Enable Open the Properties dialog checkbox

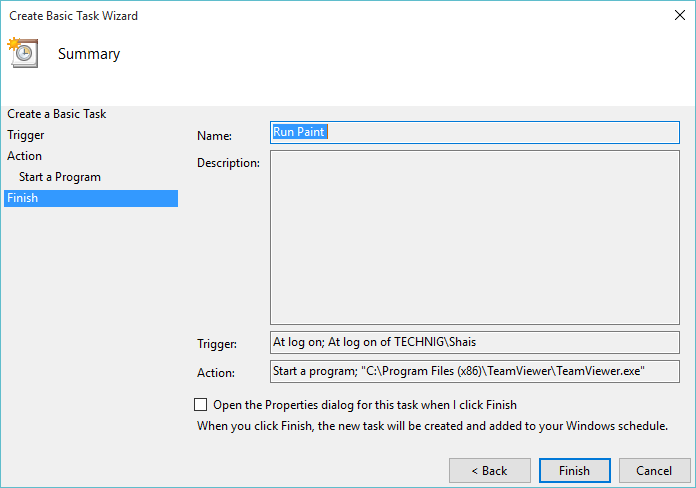(201, 405)
